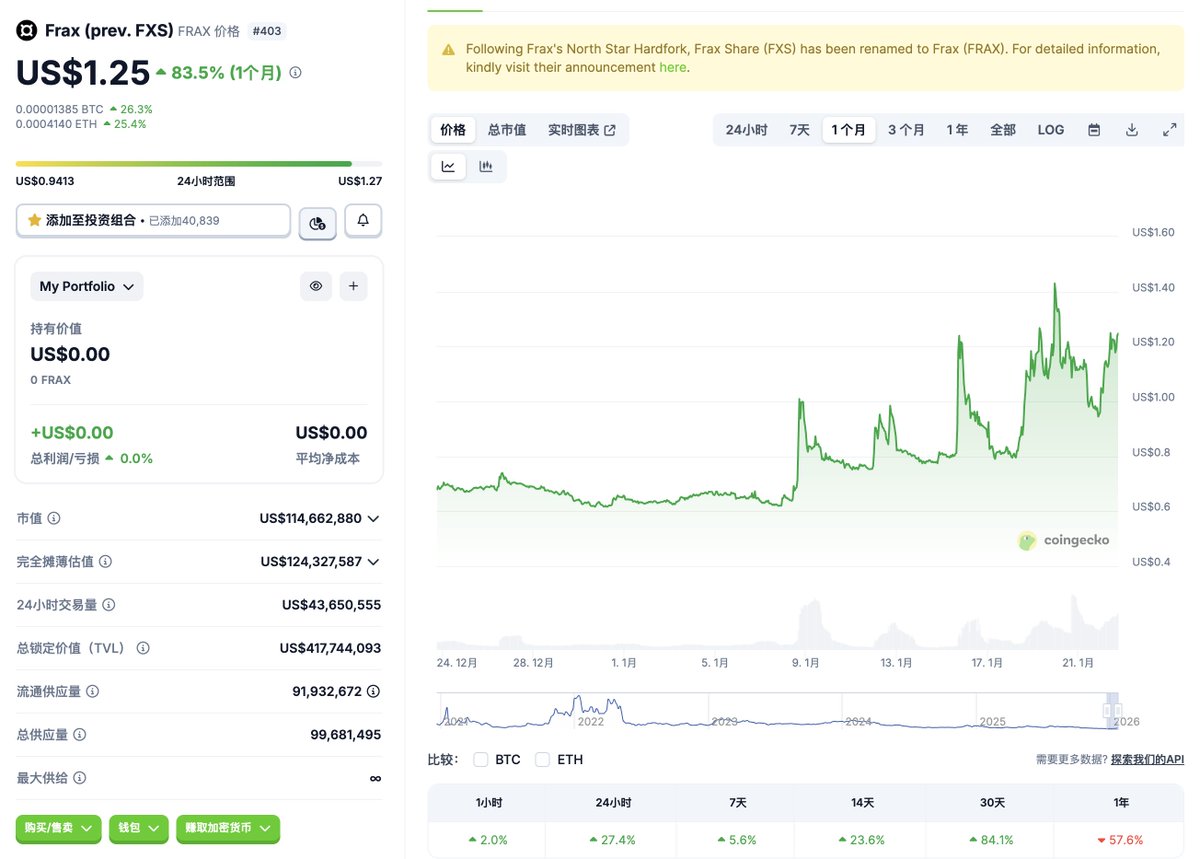Open the "here" announcement link
1200x859 pixels.
[672, 68]
